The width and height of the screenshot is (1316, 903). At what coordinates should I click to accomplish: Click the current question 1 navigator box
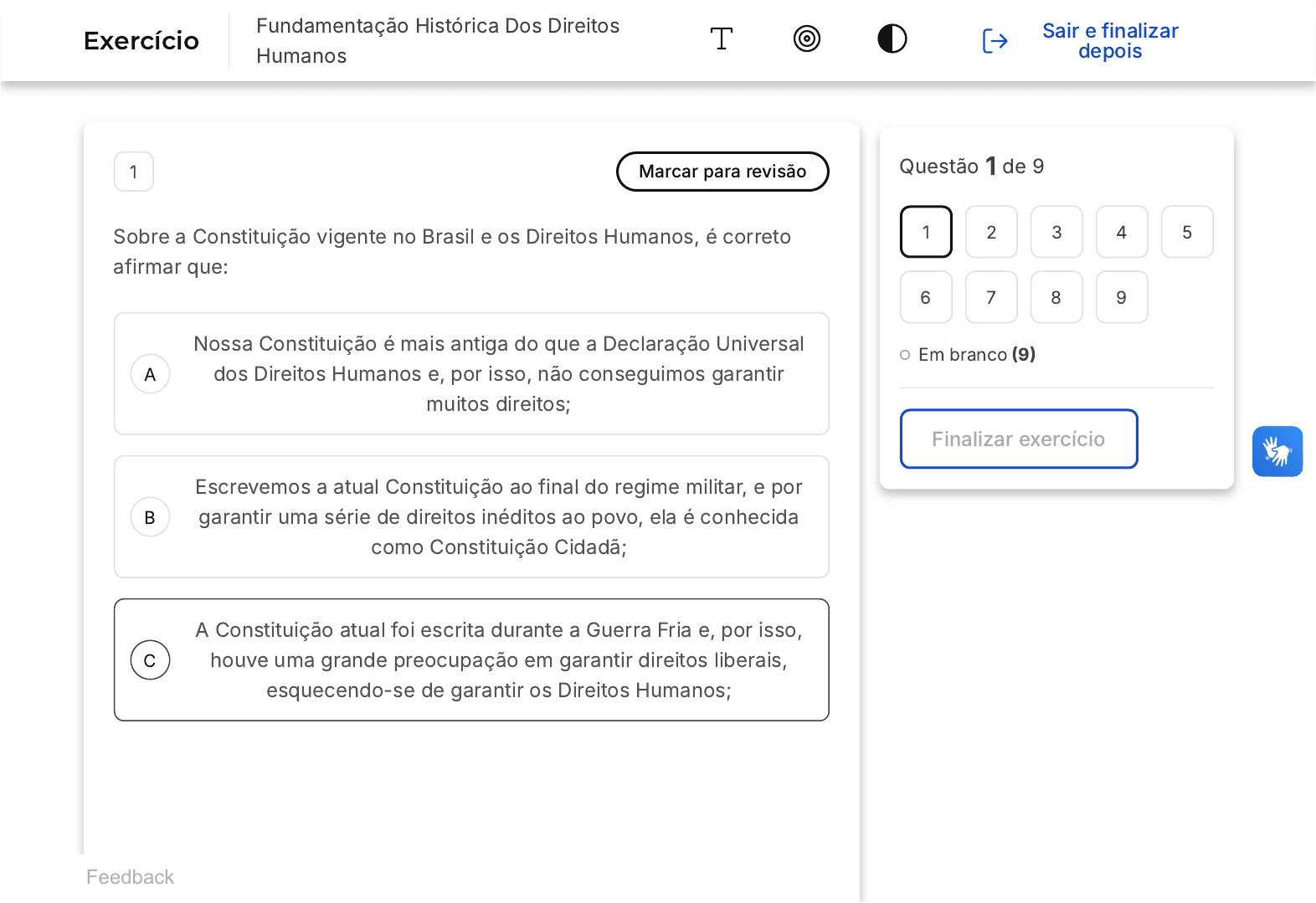pyautogui.click(x=926, y=233)
